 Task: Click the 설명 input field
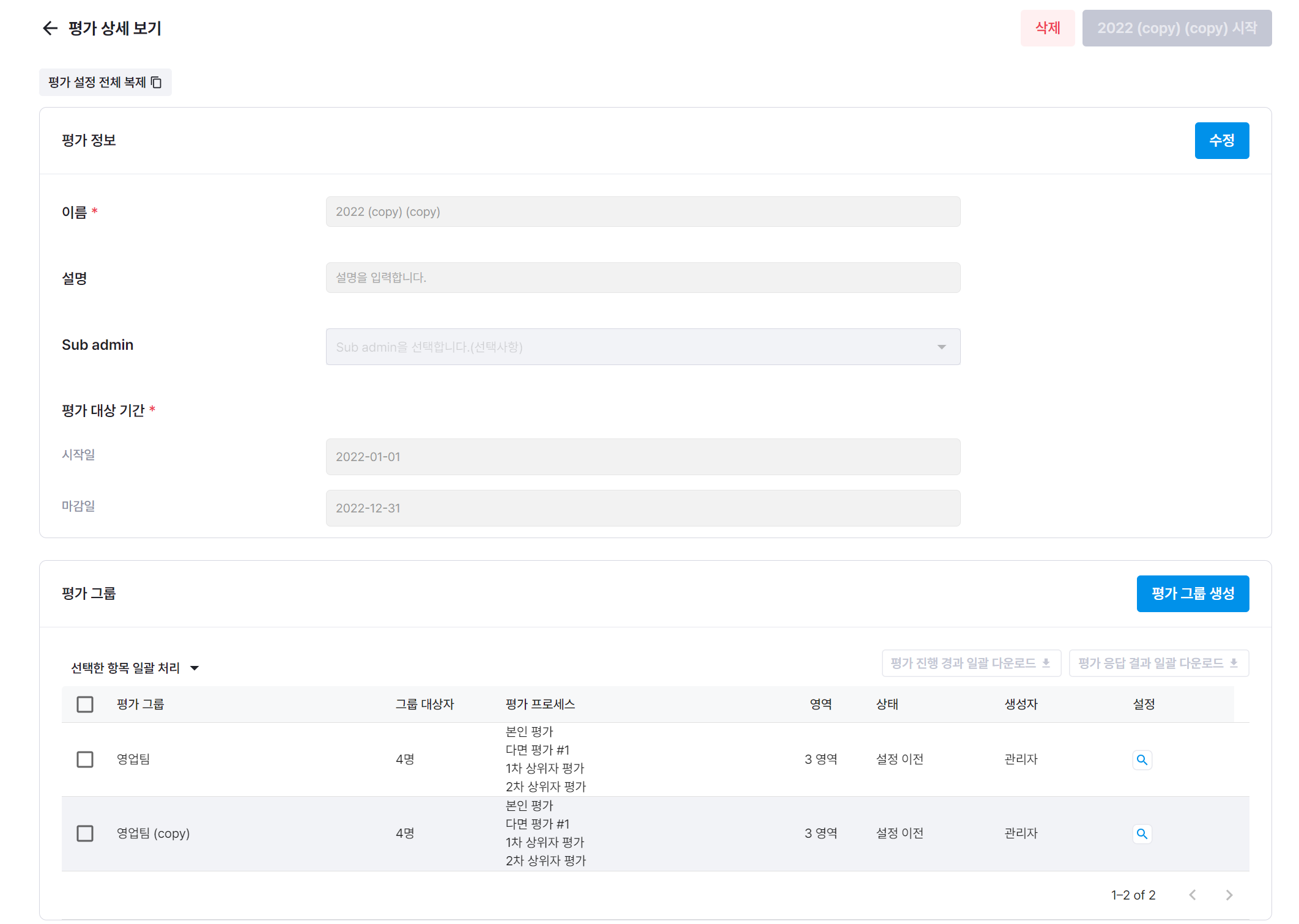click(643, 278)
